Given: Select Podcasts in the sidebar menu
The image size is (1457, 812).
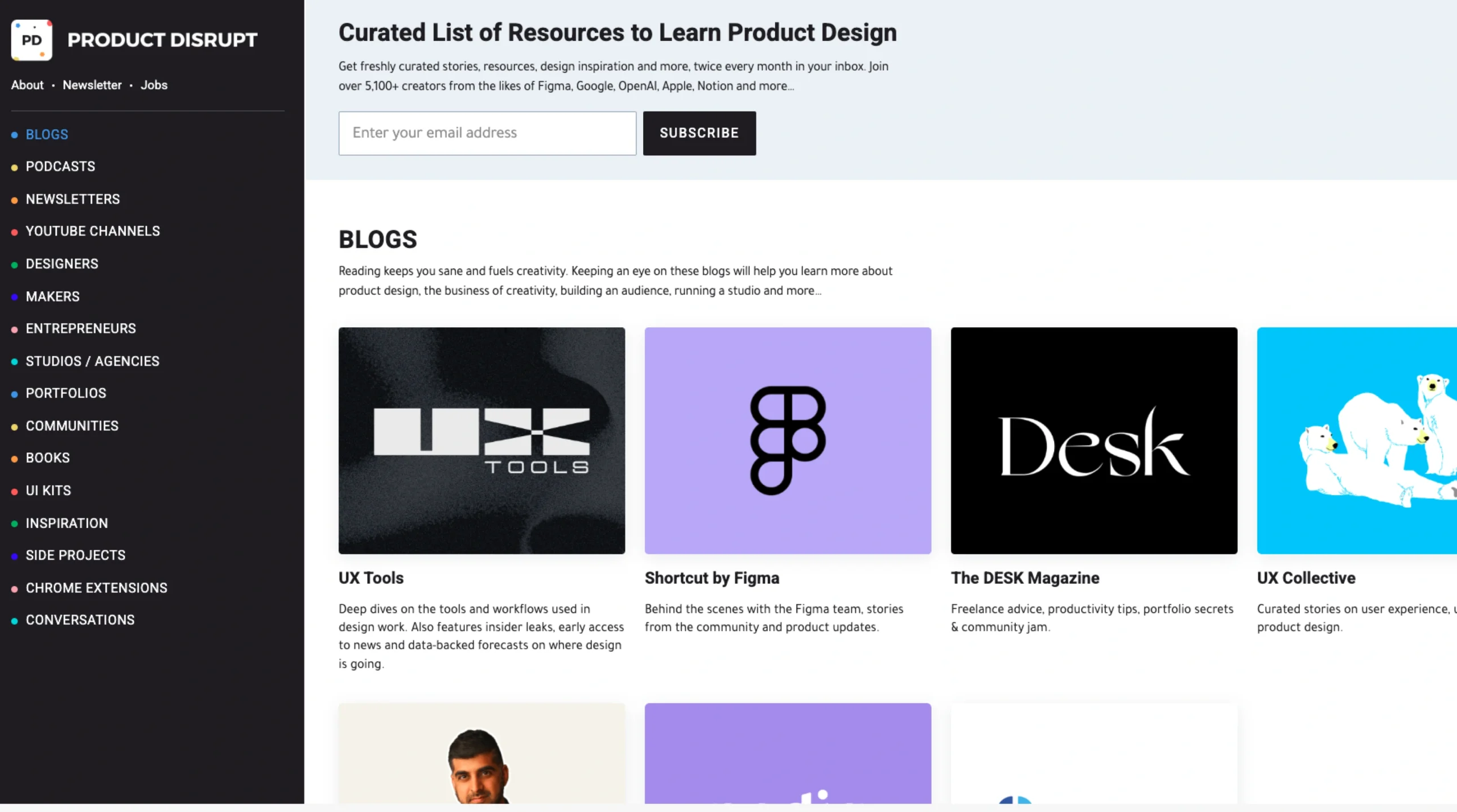Looking at the screenshot, I should 60,167.
